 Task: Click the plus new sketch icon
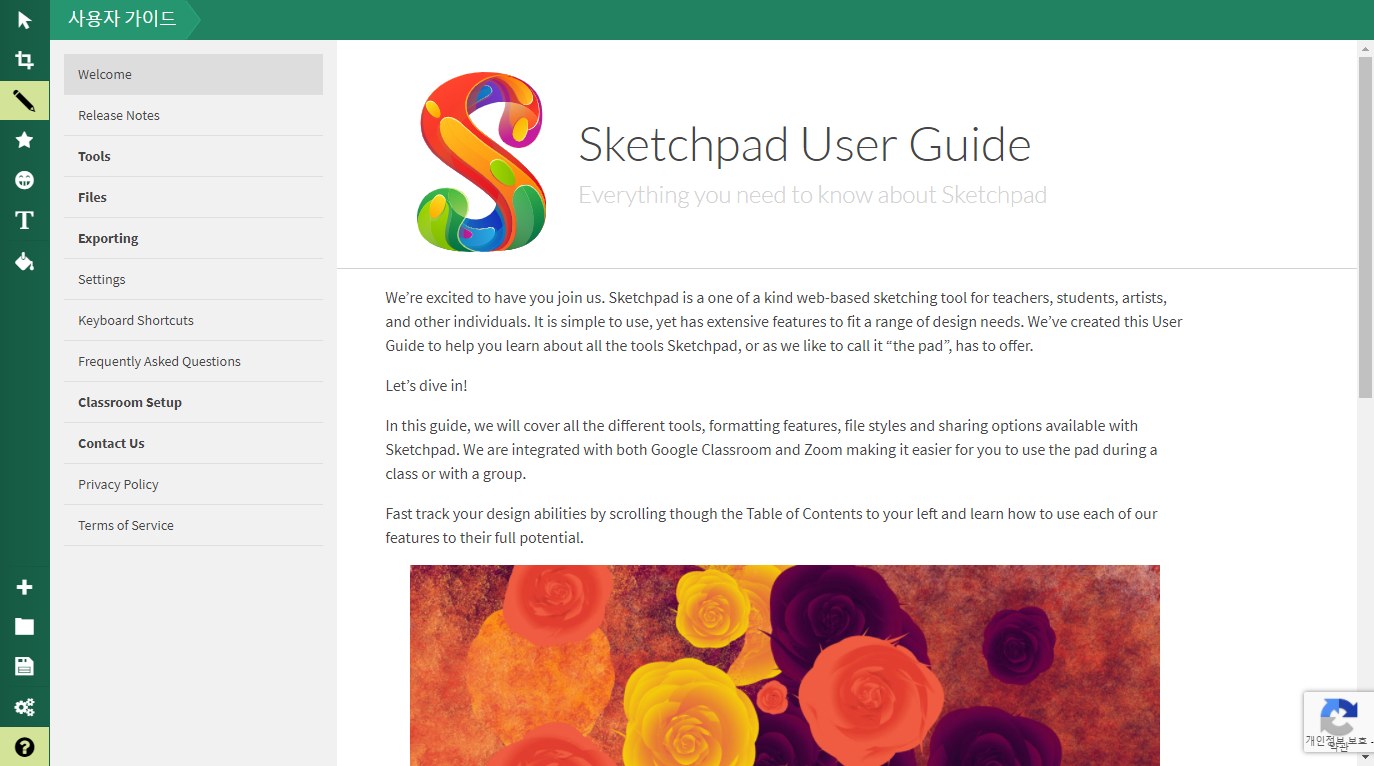coord(24,587)
